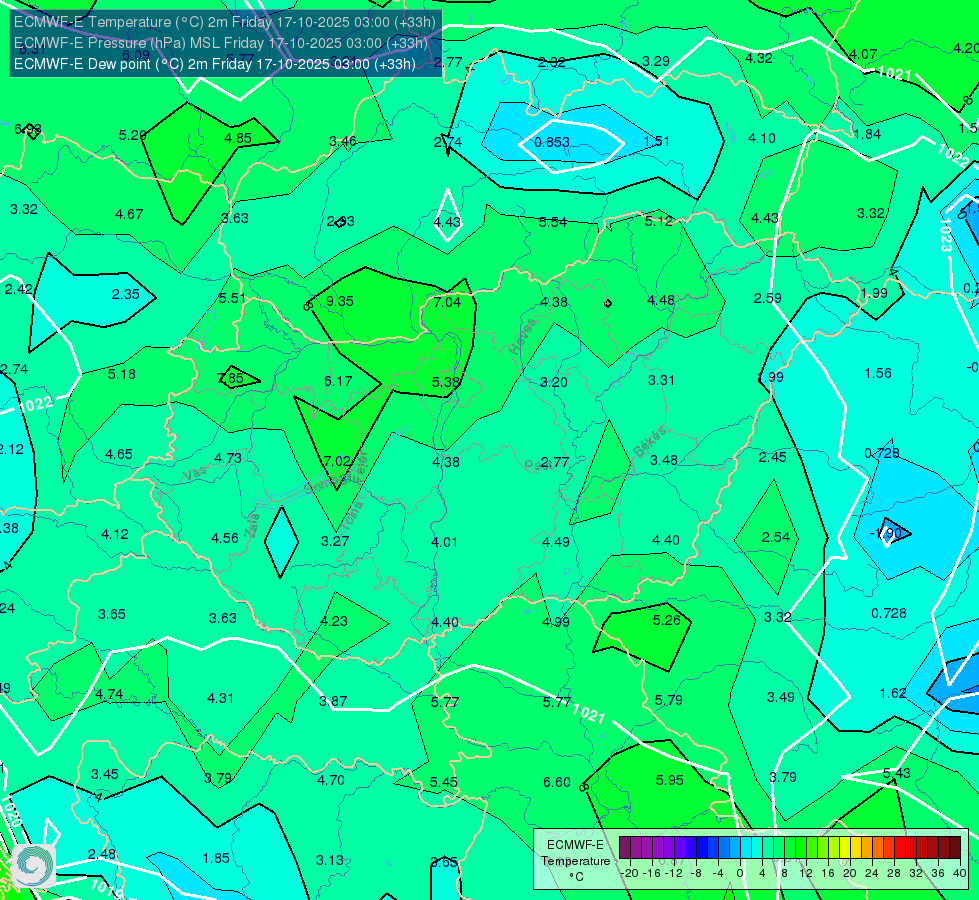Click the 5.26 temperature value
The image size is (979, 900).
pos(666,620)
